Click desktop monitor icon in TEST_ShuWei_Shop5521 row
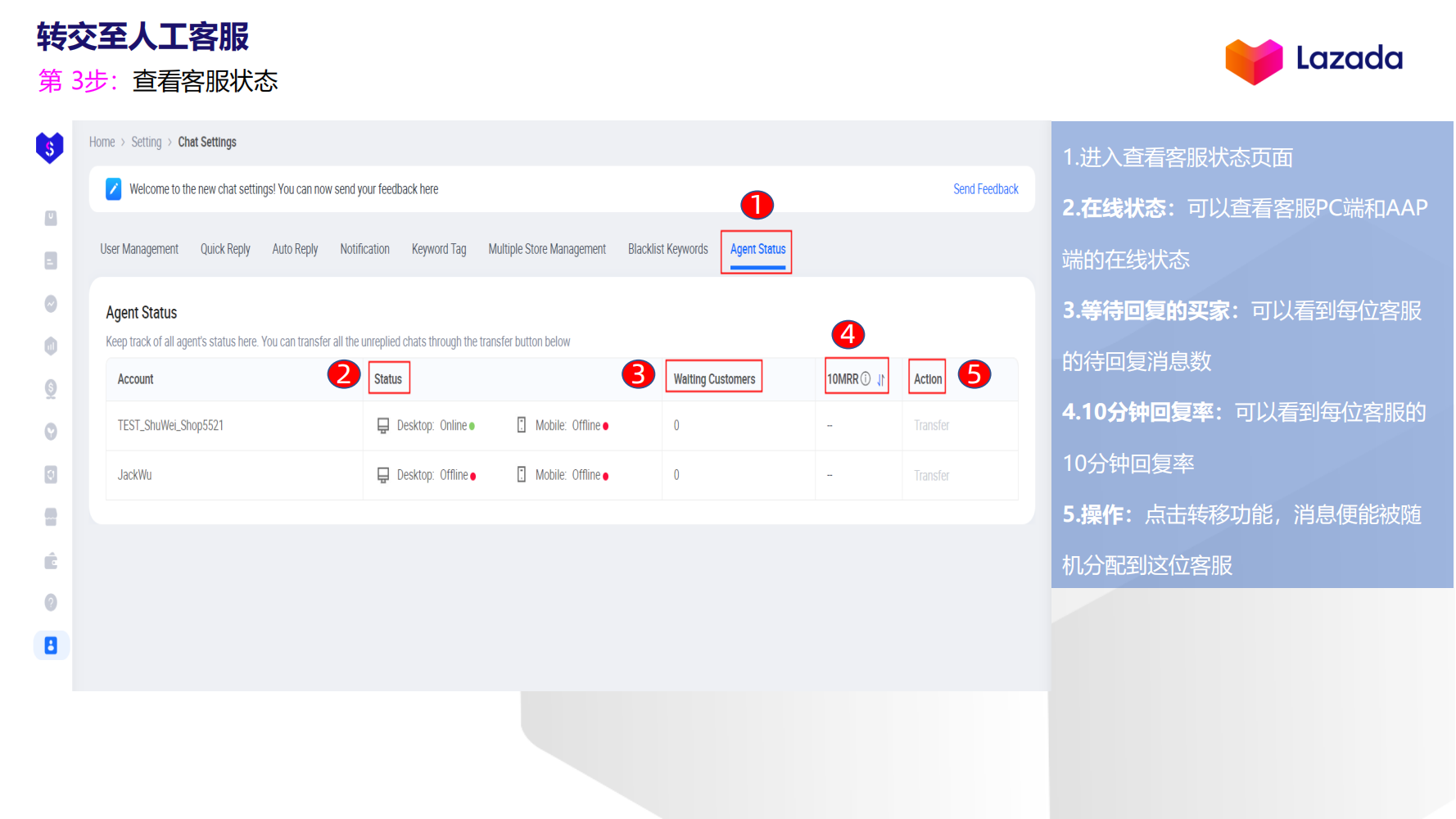1456x819 pixels. click(383, 426)
